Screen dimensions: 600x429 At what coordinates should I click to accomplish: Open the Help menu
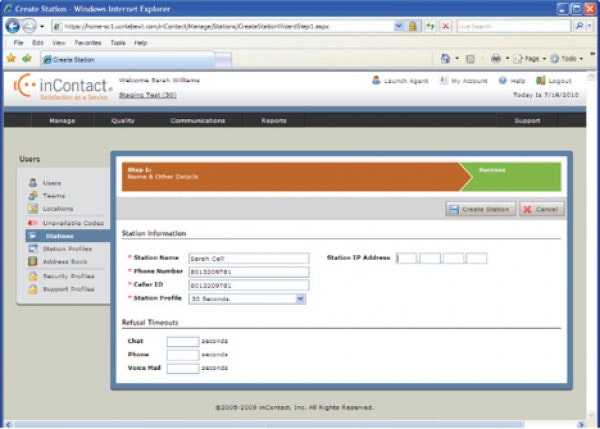(x=140, y=42)
